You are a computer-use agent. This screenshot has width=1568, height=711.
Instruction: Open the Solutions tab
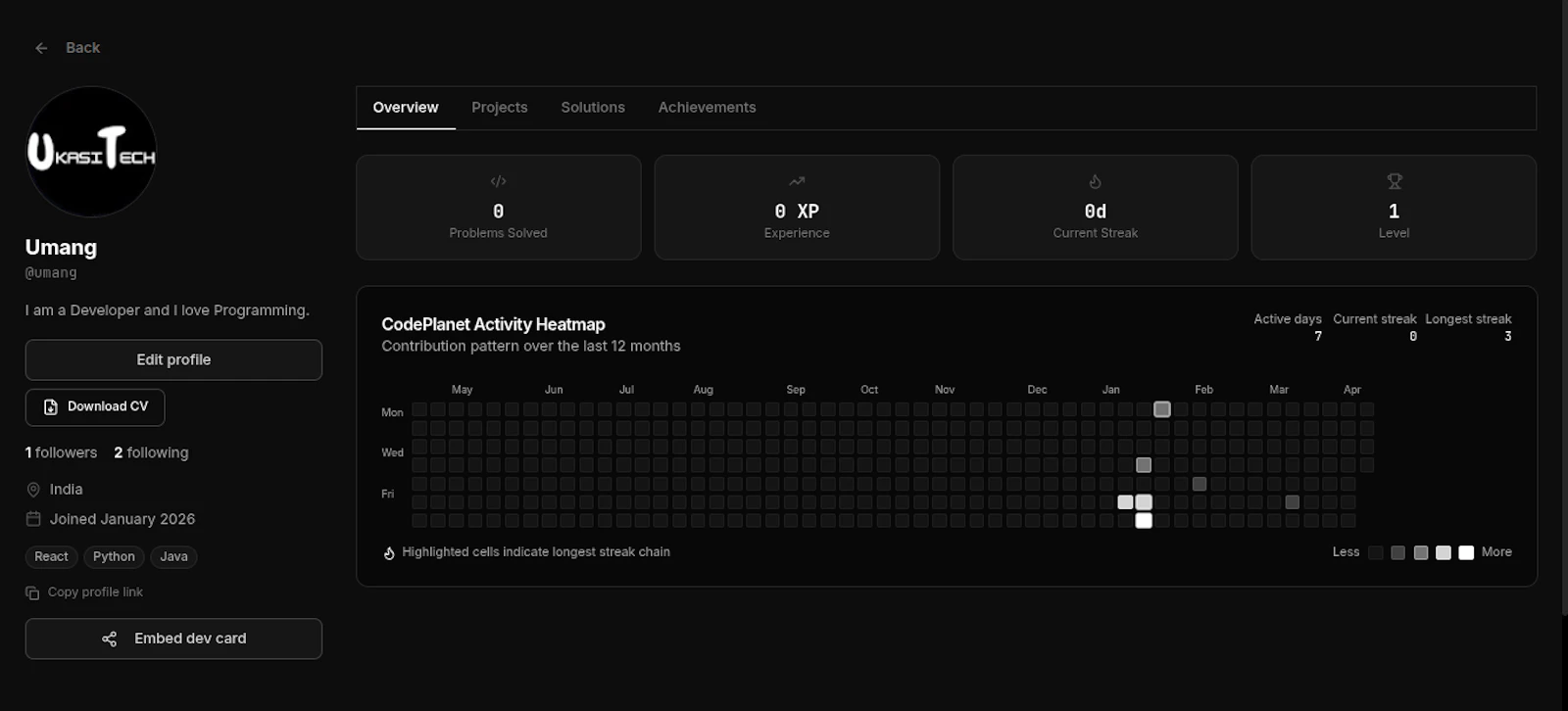click(x=593, y=108)
